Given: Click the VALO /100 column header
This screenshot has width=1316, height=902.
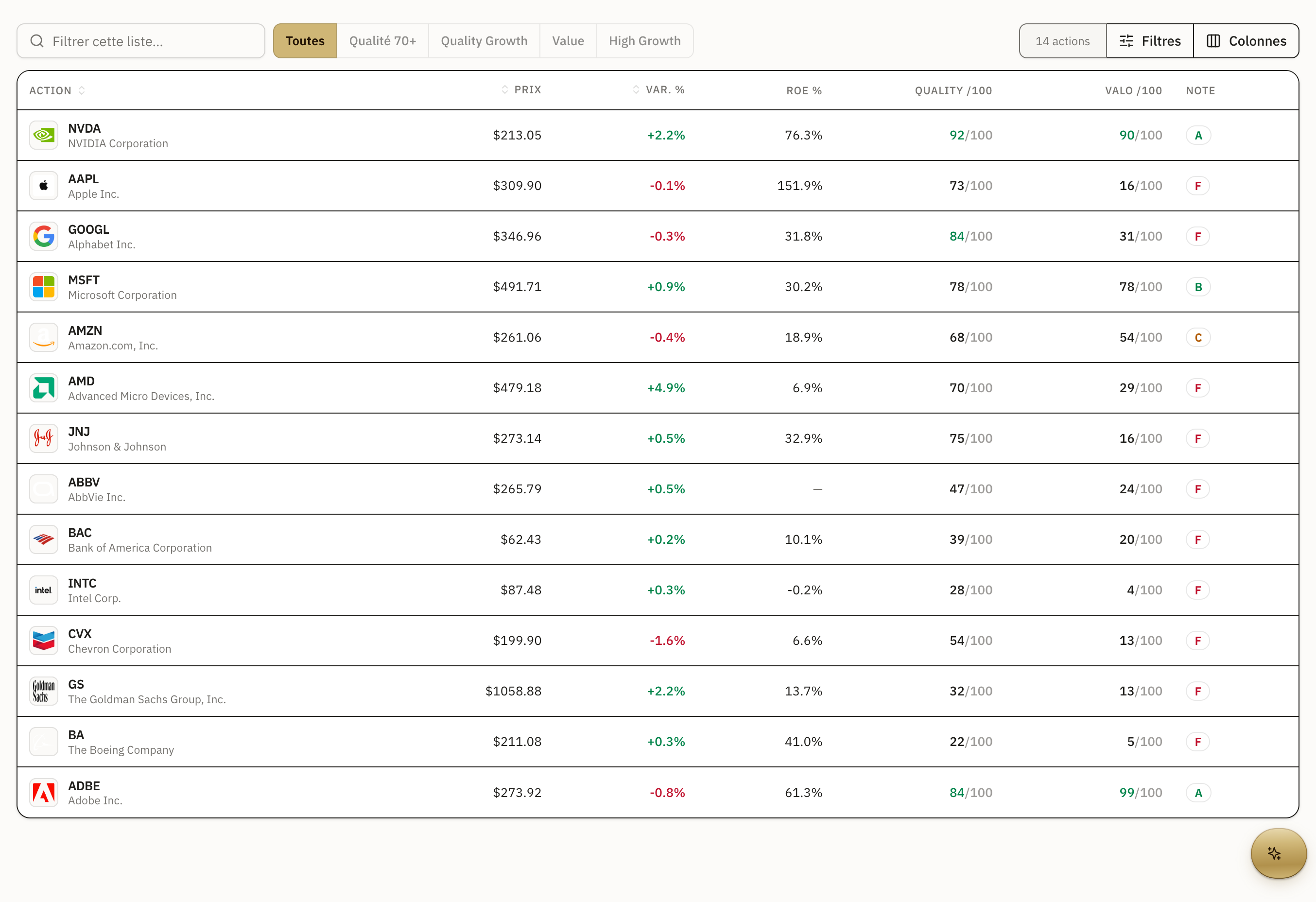Looking at the screenshot, I should click(1134, 90).
